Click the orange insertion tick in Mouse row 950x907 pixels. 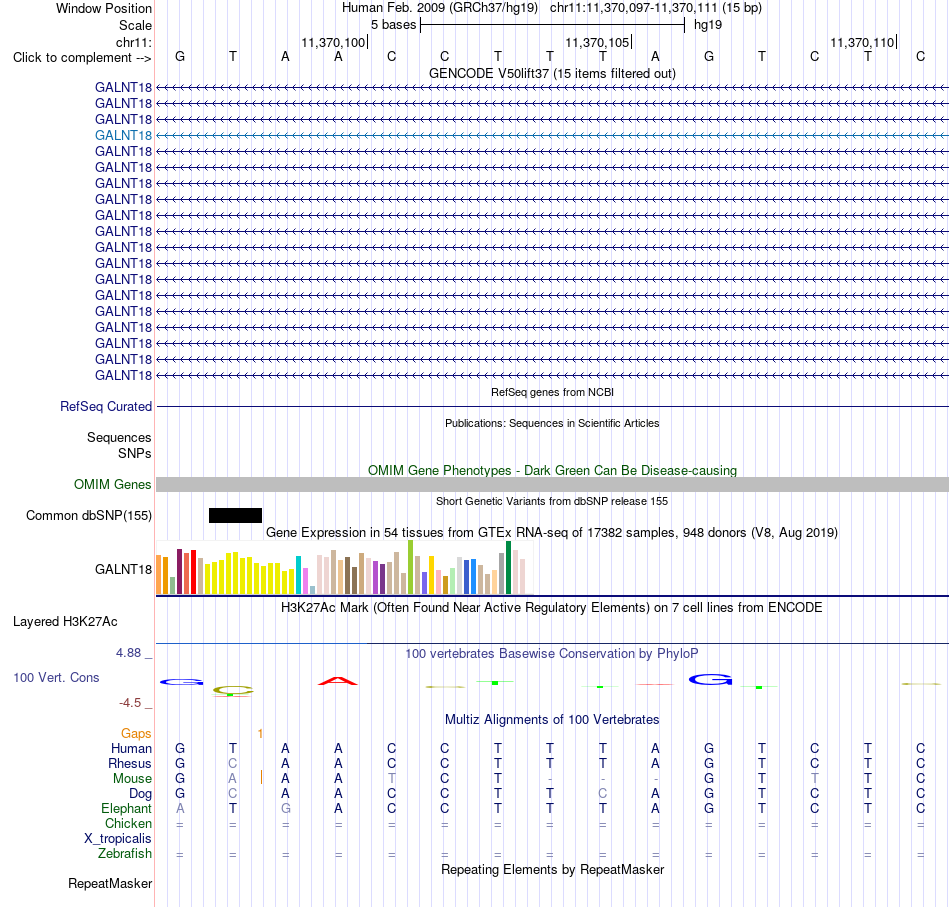pos(261,778)
